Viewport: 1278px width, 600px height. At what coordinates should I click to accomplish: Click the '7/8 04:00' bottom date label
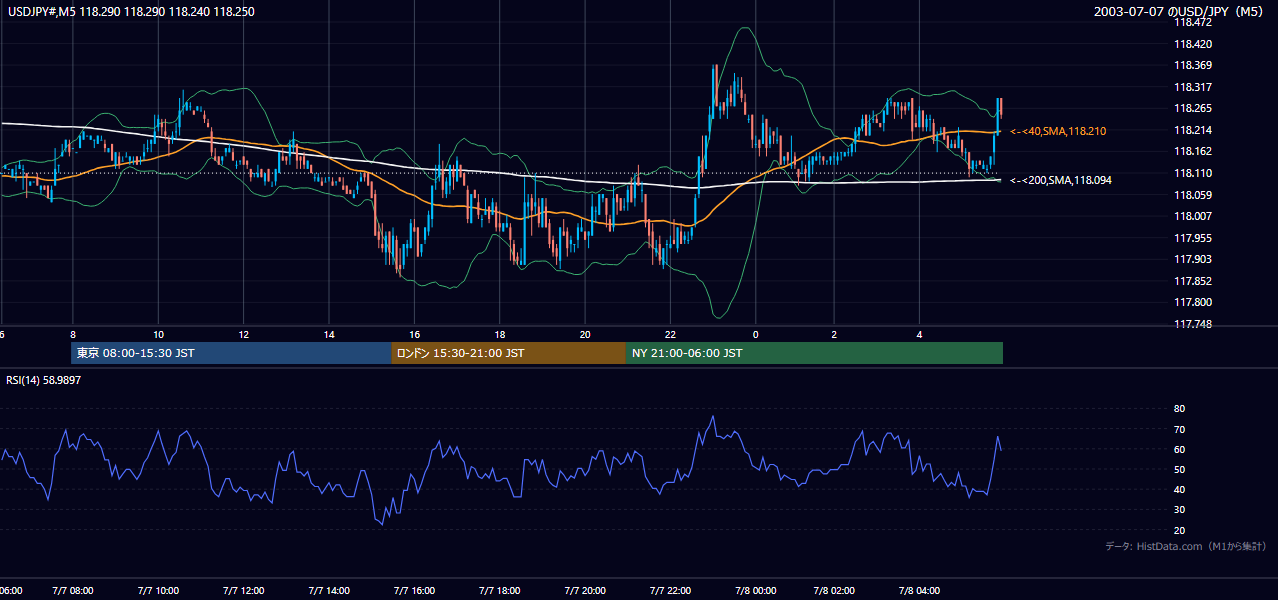pyautogui.click(x=920, y=591)
